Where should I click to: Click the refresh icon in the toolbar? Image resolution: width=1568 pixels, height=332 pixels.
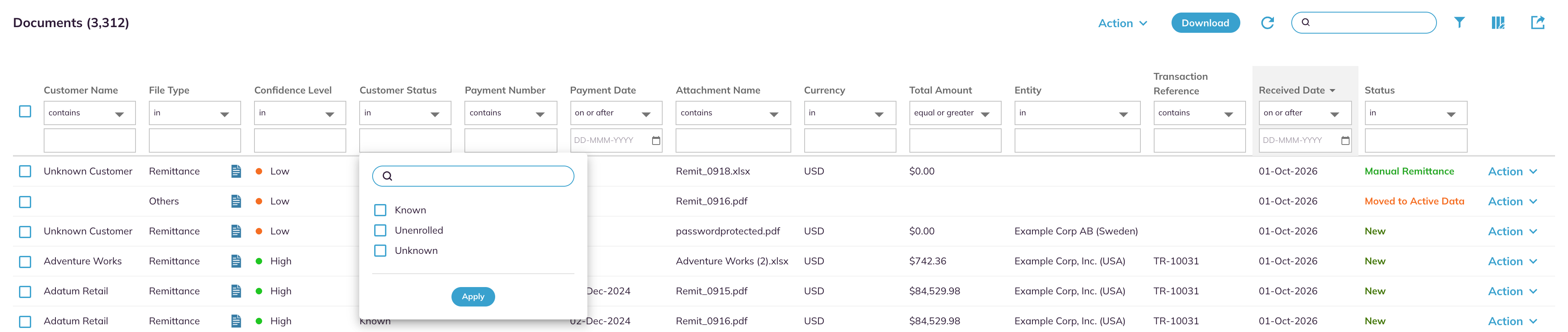(x=1267, y=23)
